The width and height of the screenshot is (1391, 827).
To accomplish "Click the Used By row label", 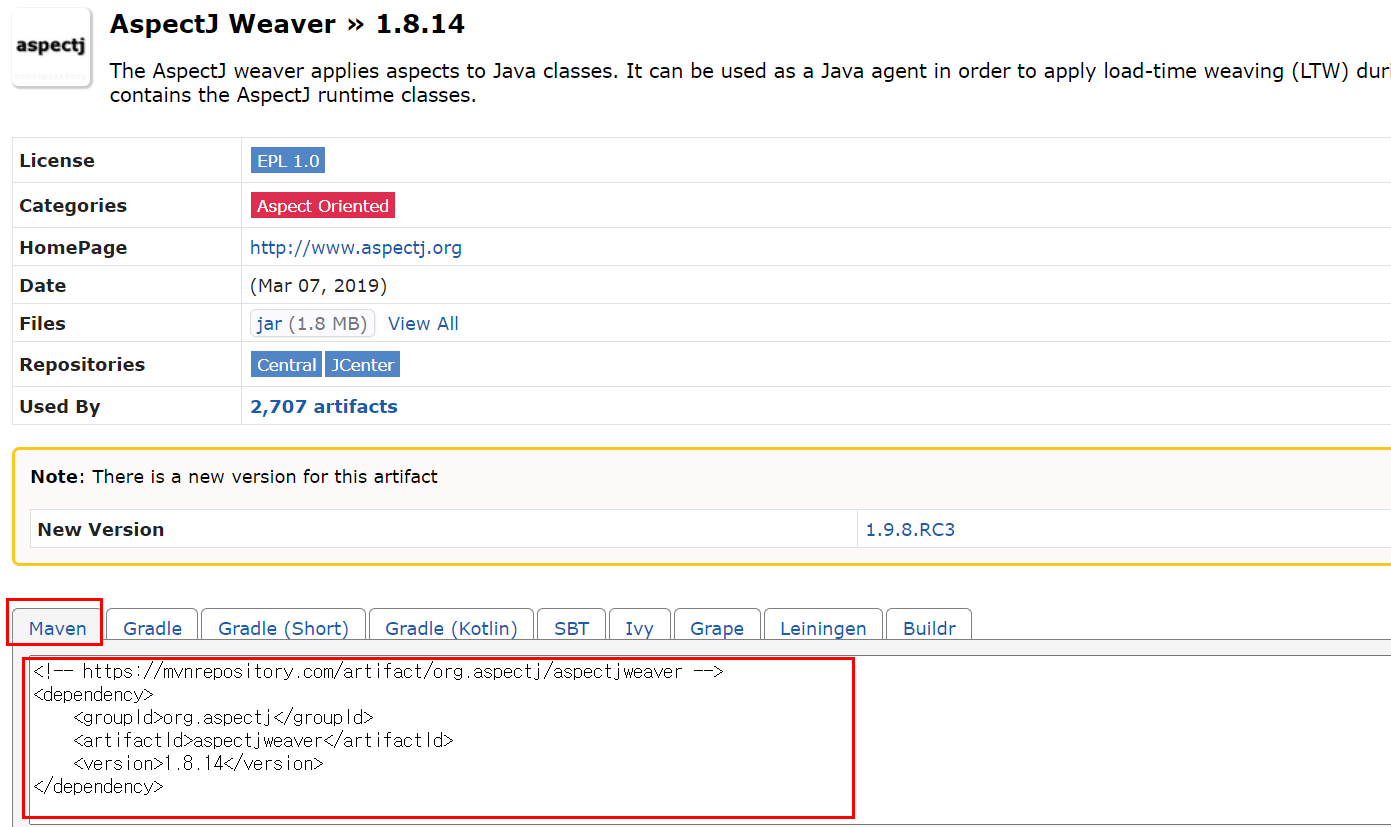I will point(60,407).
